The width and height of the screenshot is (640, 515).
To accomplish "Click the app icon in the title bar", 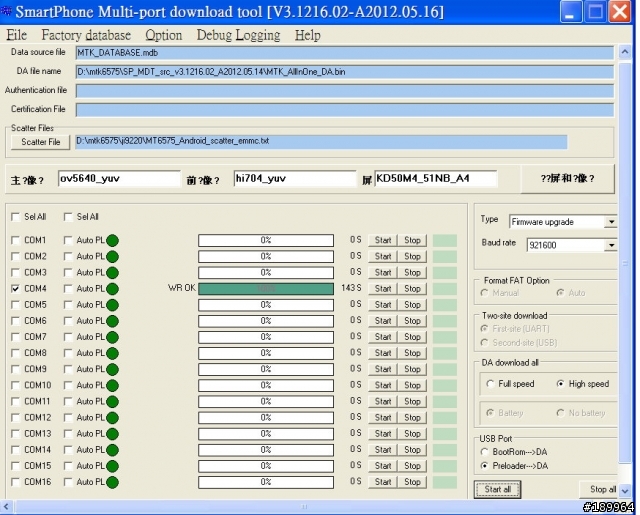I will click(6, 11).
